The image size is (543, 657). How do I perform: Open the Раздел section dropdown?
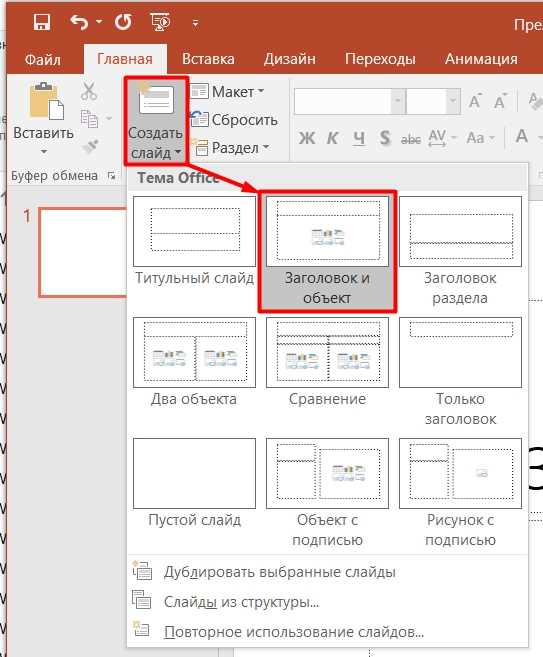231,148
